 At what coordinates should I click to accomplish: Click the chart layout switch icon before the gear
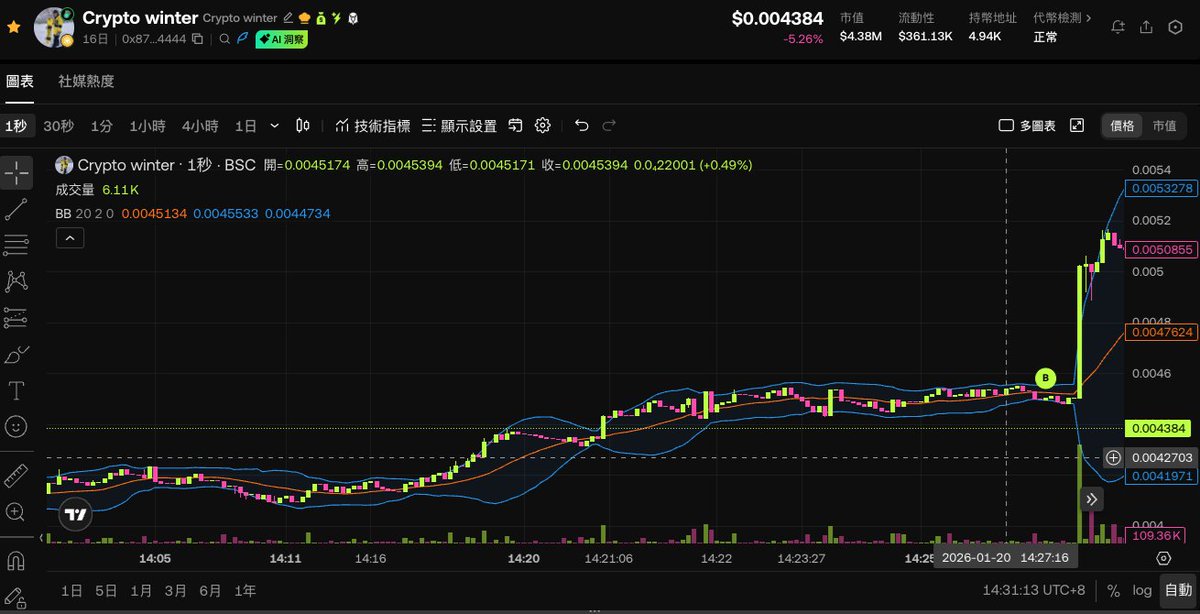516,125
